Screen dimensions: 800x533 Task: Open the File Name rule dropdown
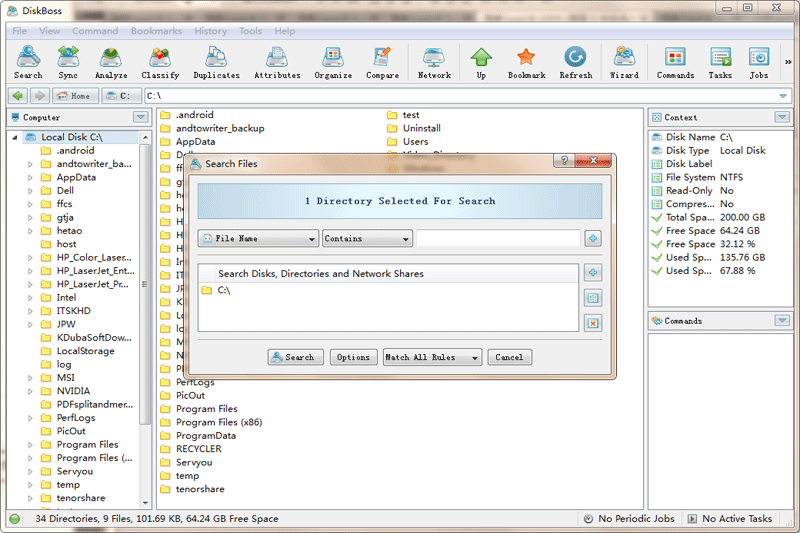pyautogui.click(x=258, y=239)
